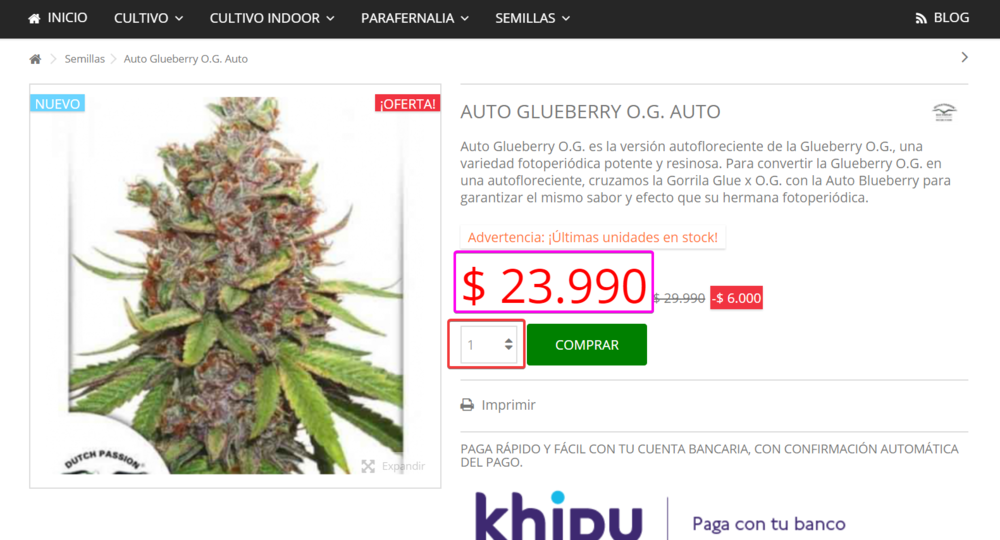Click the Dutch Passion manufacturer logo
The image size is (1000, 540).
[x=944, y=112]
